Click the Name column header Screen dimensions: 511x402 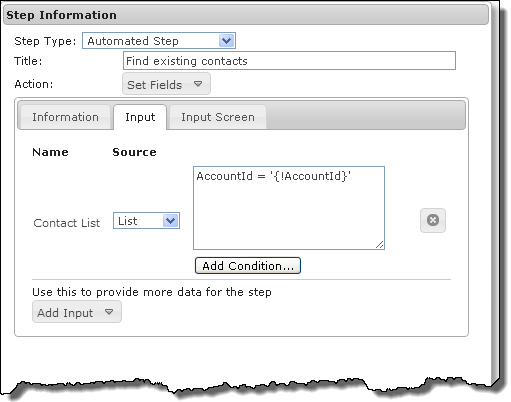50,152
